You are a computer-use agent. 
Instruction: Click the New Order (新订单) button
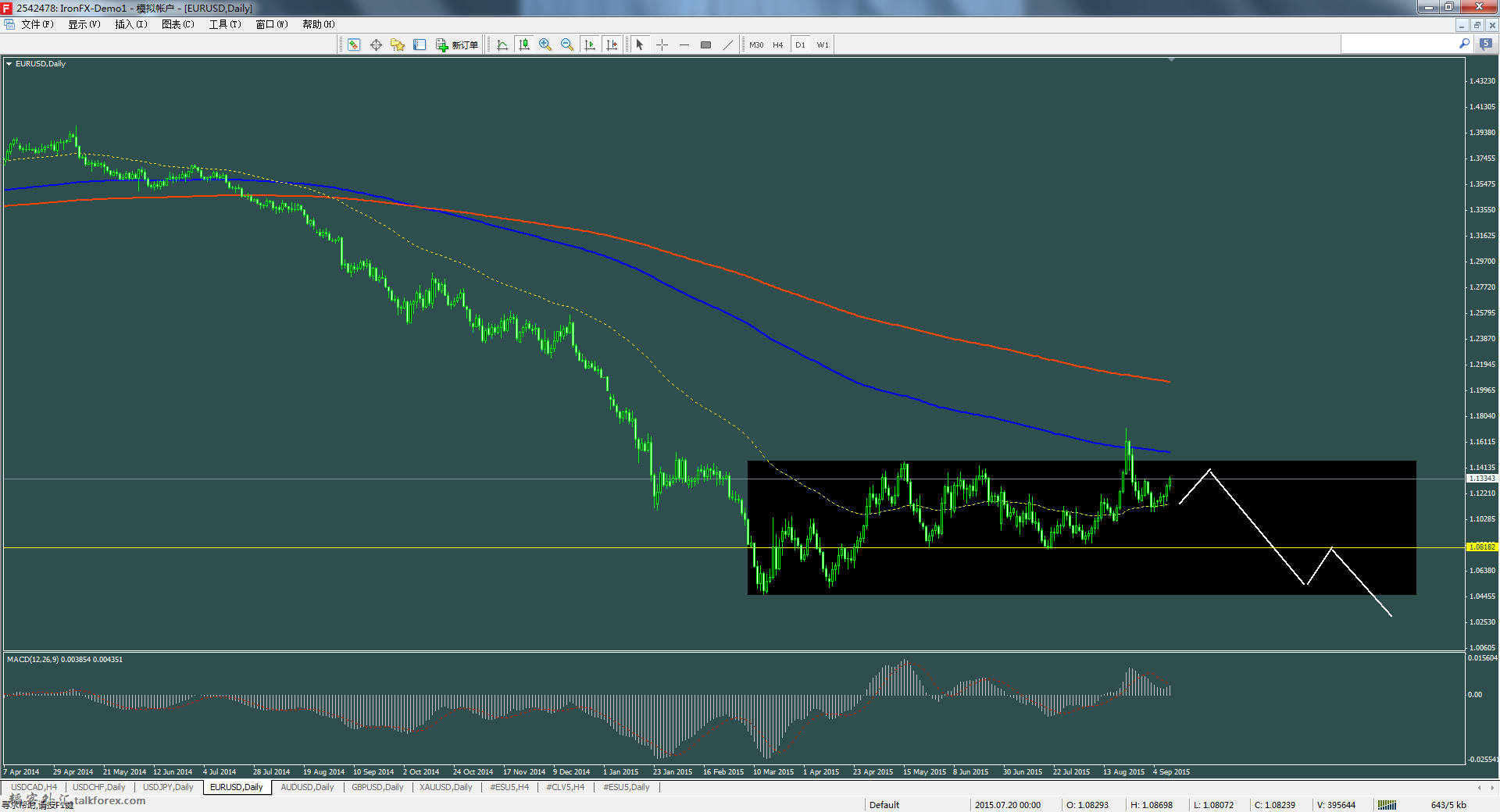(x=457, y=45)
